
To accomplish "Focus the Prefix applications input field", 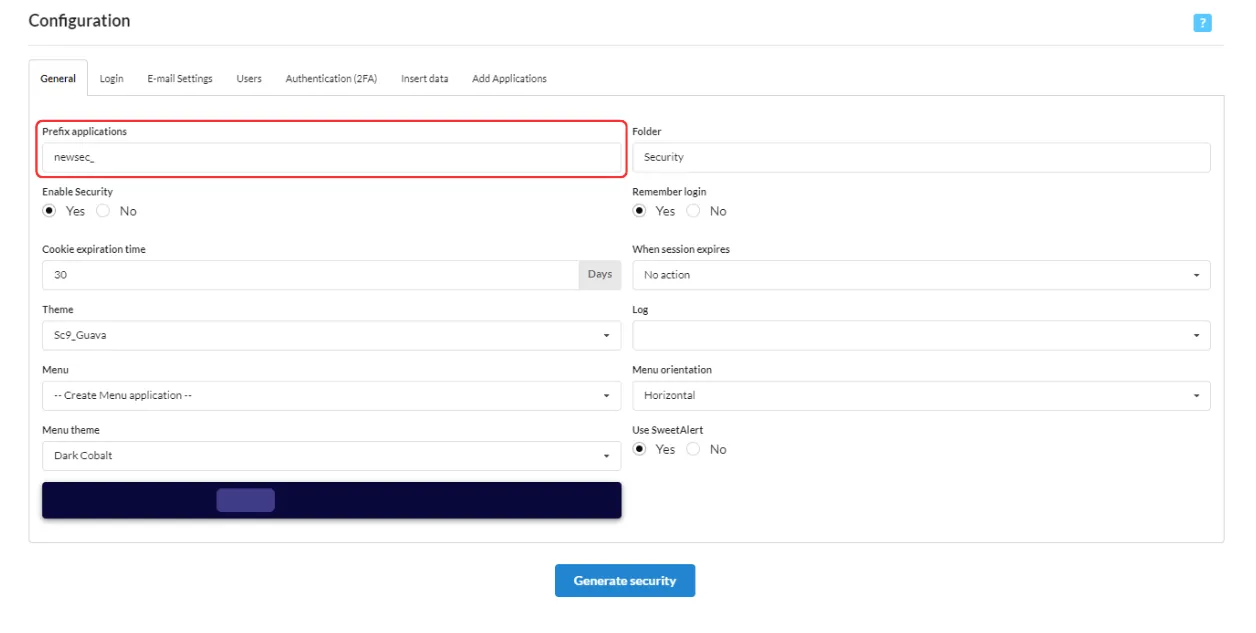I will (x=331, y=158).
